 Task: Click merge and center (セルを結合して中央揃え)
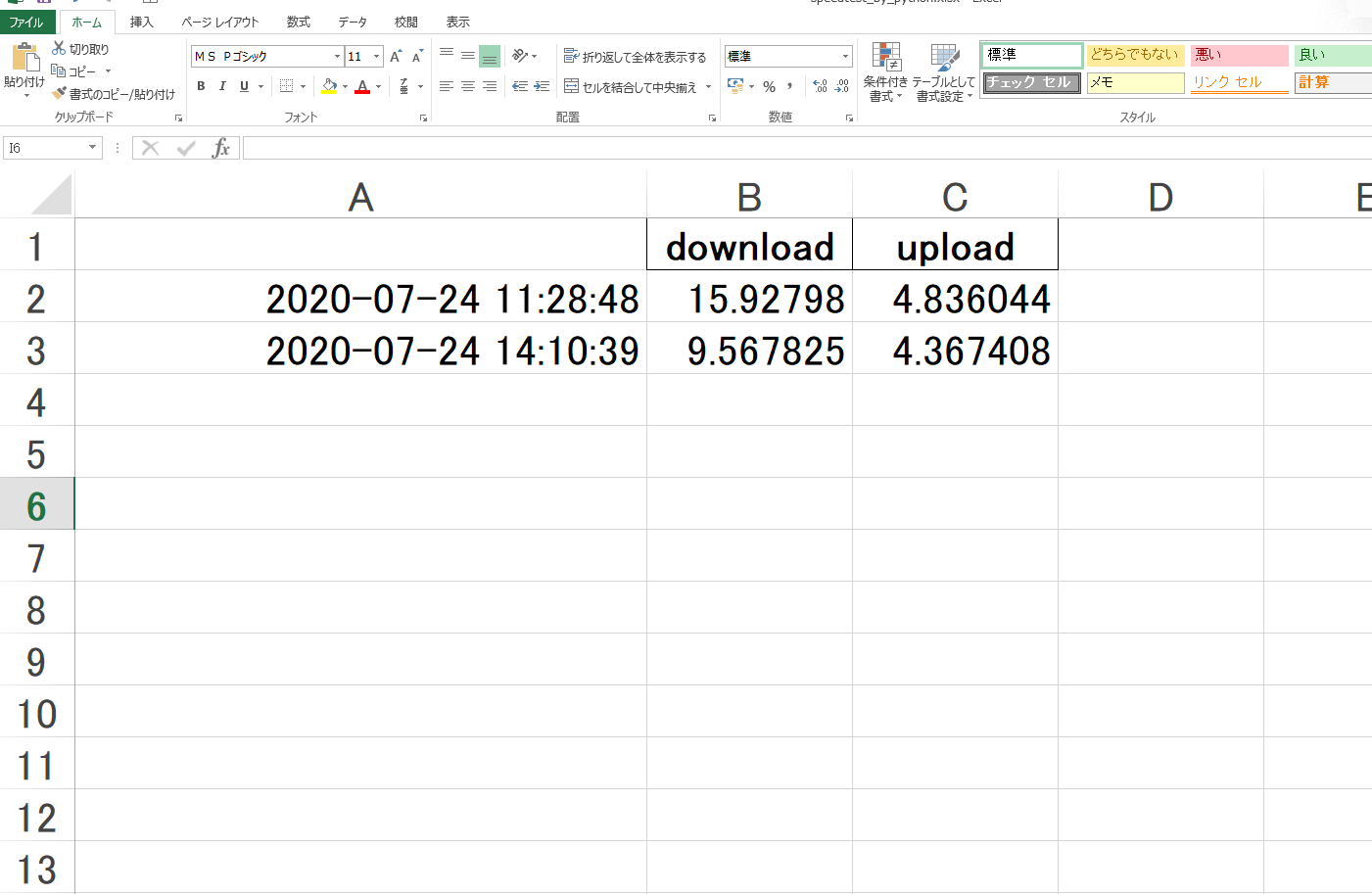630,87
